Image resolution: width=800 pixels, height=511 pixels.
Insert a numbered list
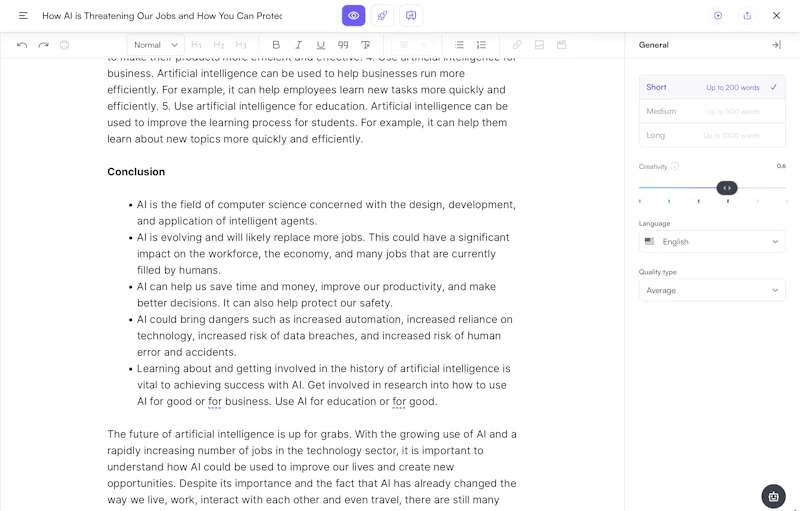point(481,45)
